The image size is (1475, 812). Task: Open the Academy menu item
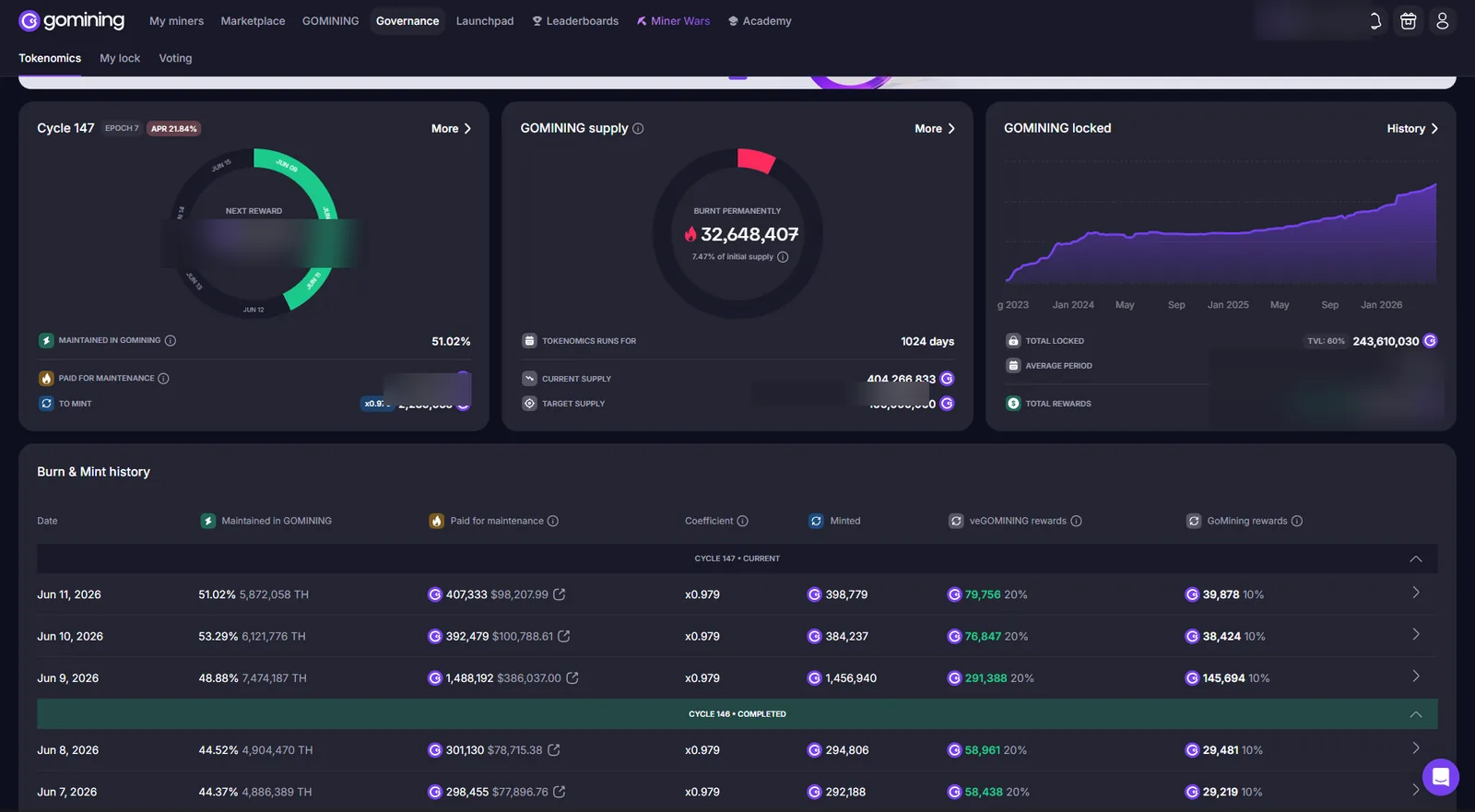(760, 21)
